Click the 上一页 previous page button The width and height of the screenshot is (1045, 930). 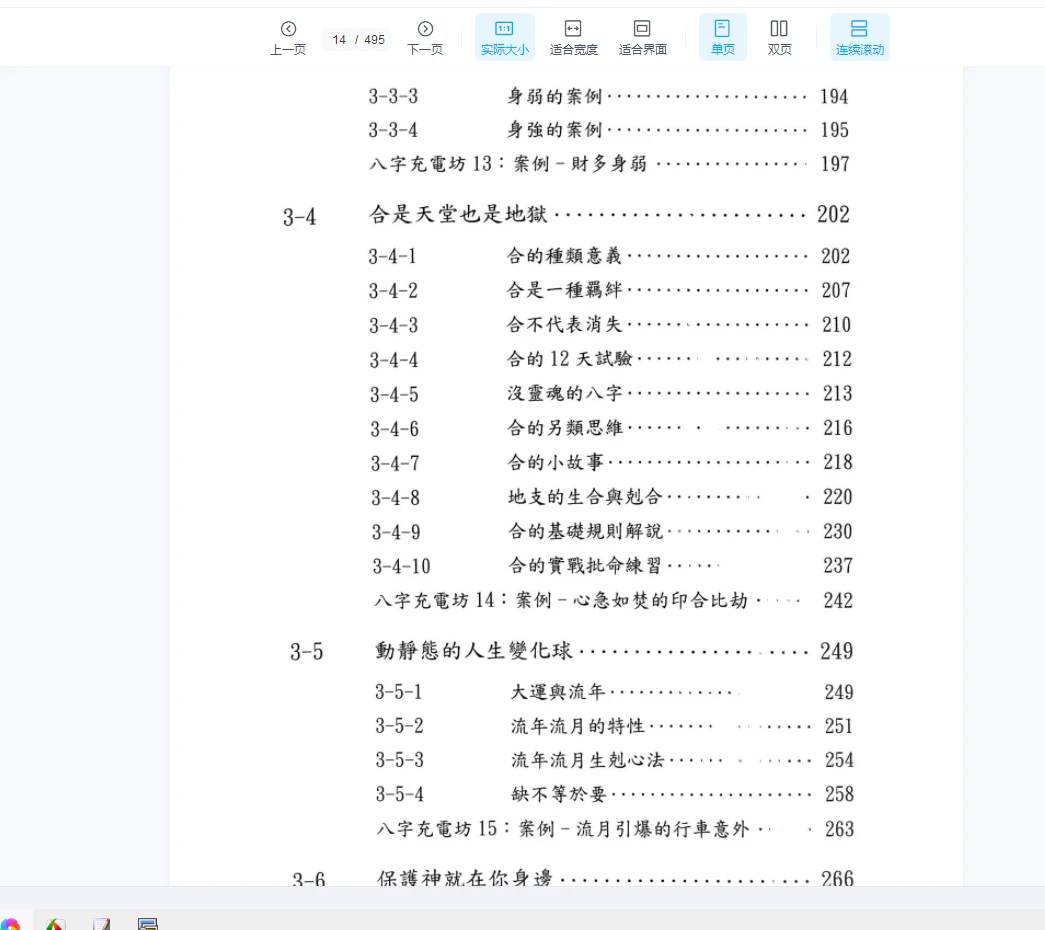[x=287, y=37]
